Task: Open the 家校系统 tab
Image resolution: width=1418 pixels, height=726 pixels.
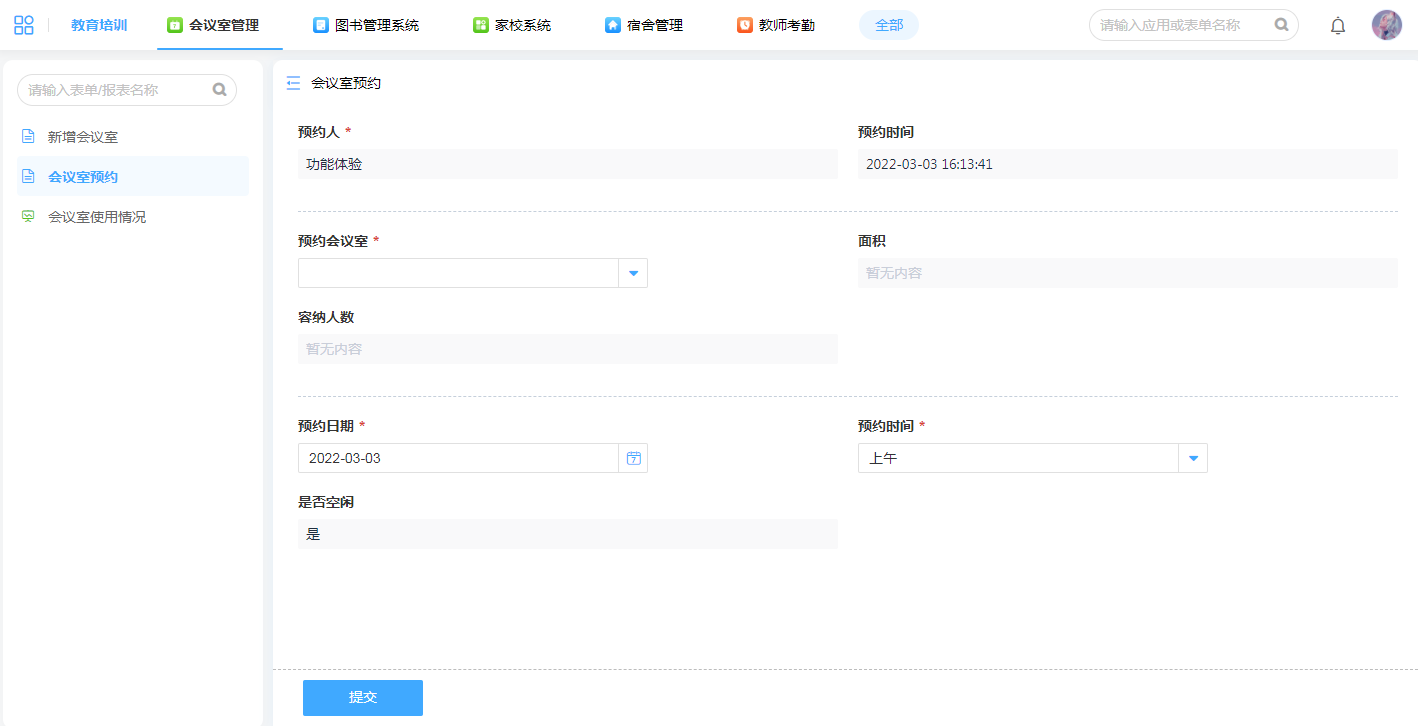Action: tap(512, 25)
